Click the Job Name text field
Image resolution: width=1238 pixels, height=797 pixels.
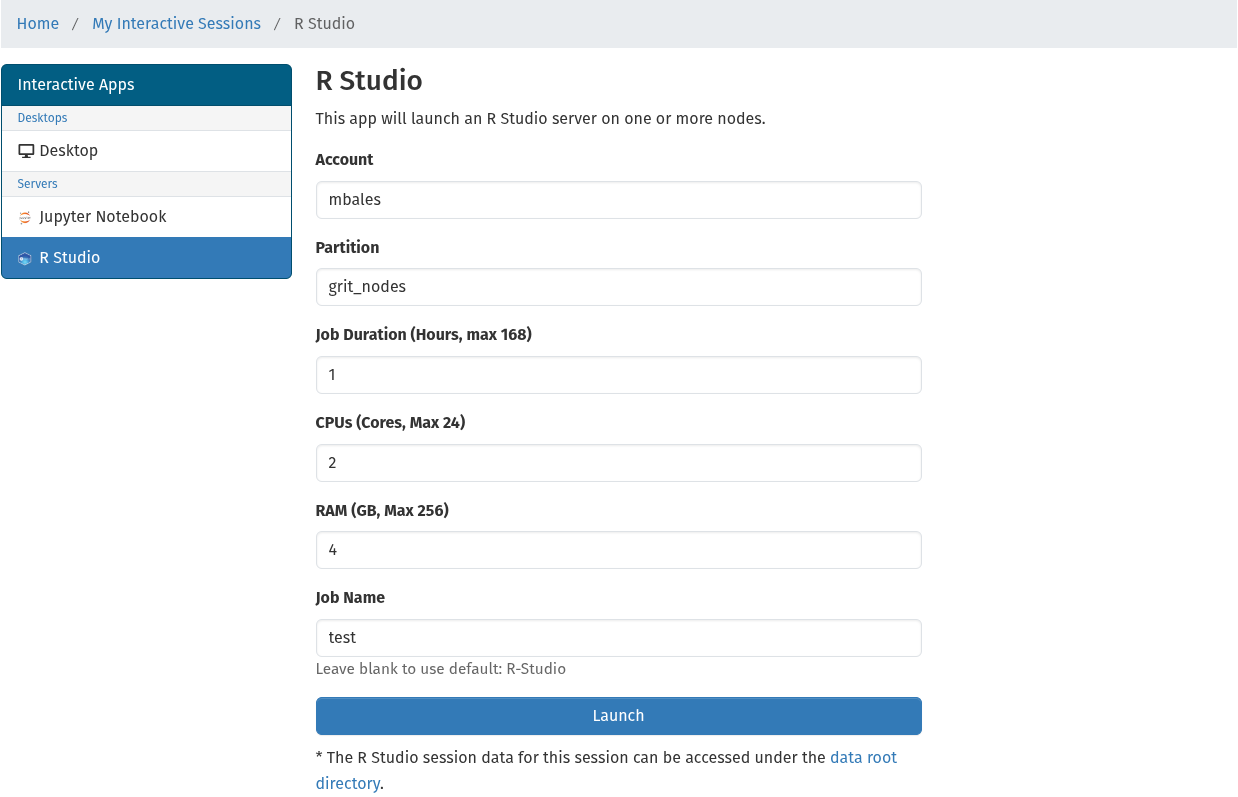pos(618,638)
